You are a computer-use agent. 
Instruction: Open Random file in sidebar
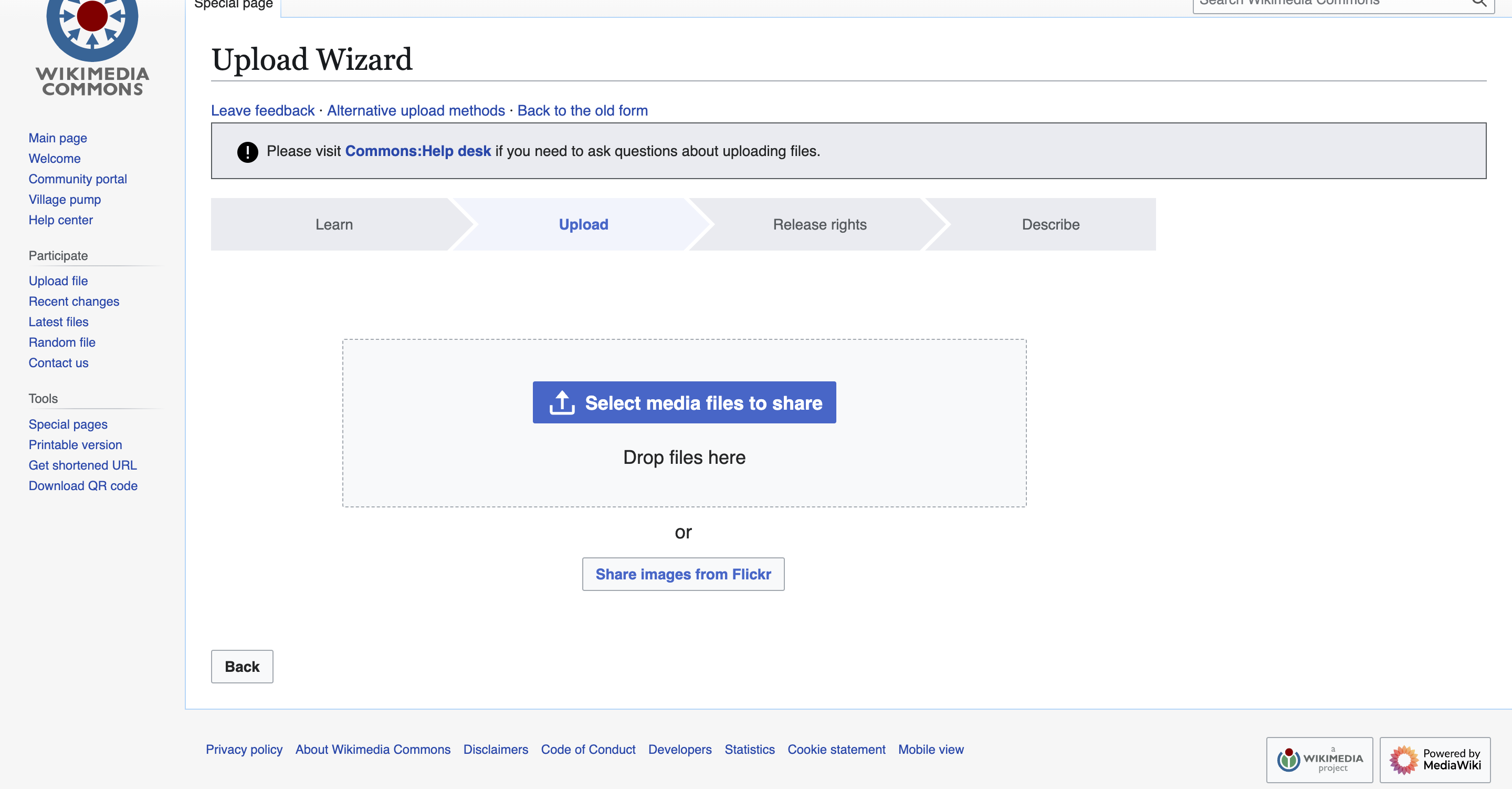61,342
